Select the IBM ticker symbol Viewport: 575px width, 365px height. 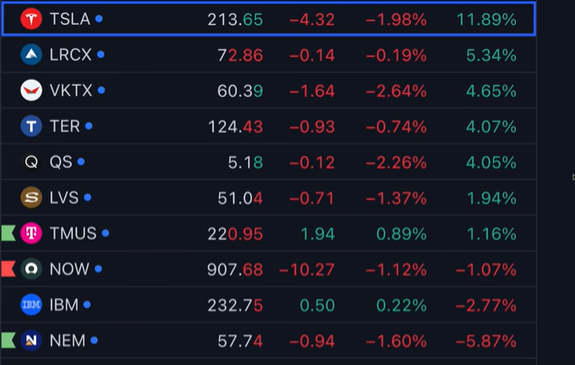coord(64,305)
